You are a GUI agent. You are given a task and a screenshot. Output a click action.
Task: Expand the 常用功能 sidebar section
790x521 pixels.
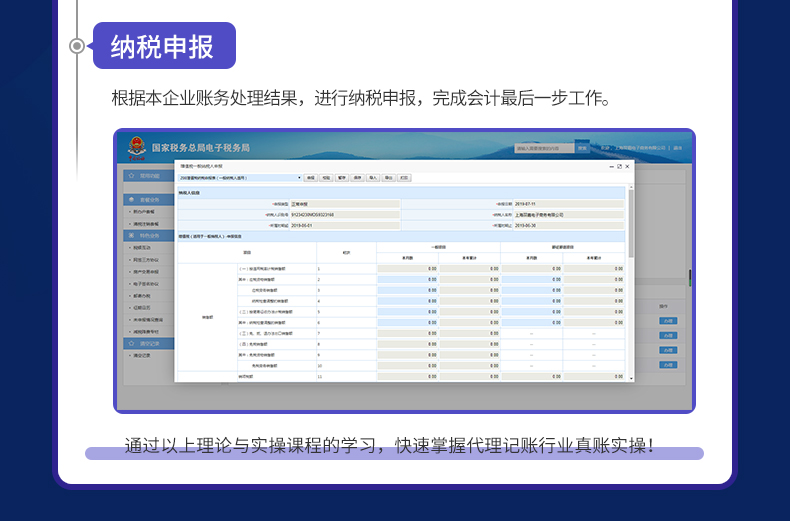[150, 175]
